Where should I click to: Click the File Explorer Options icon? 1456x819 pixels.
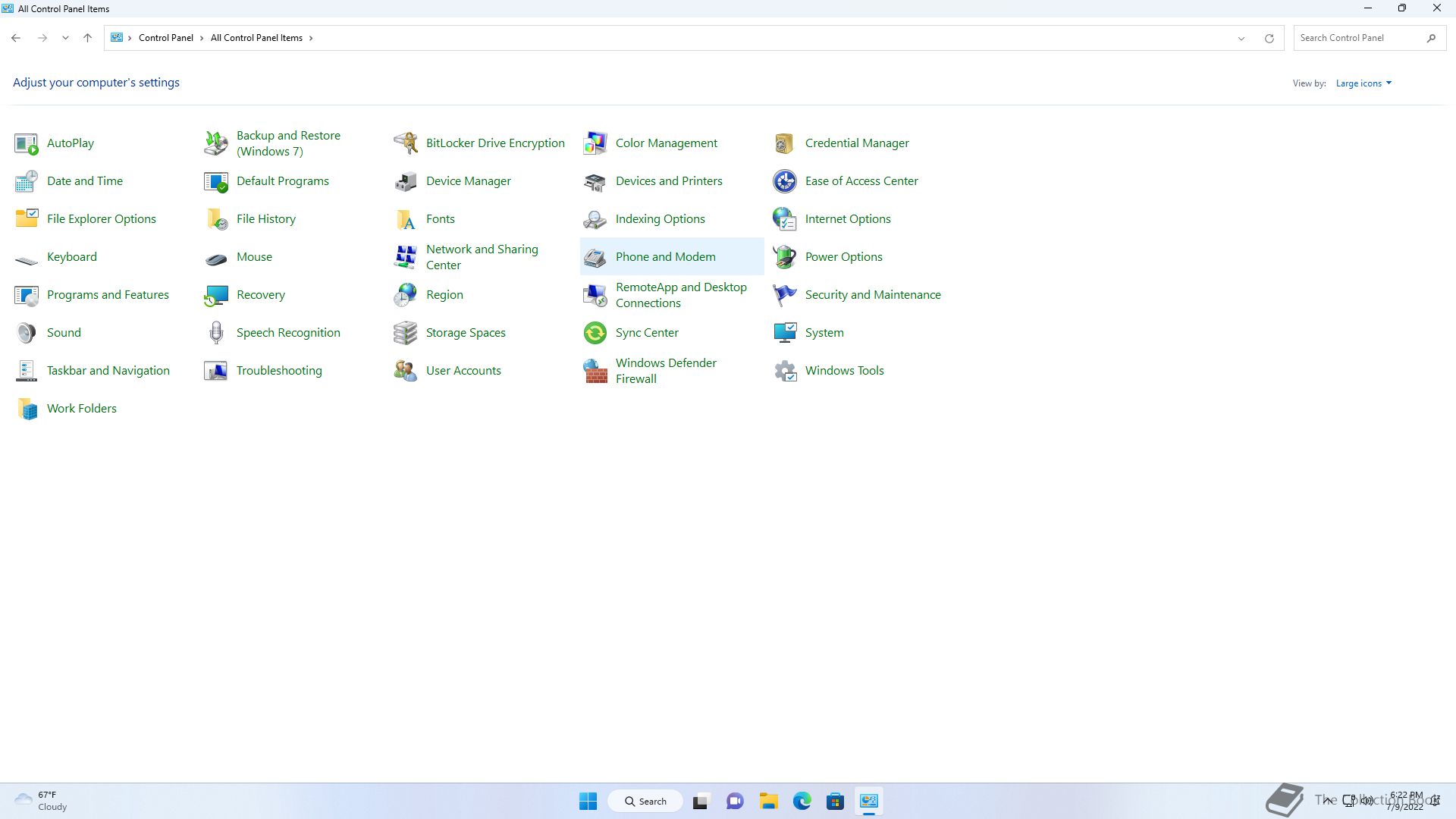click(27, 219)
